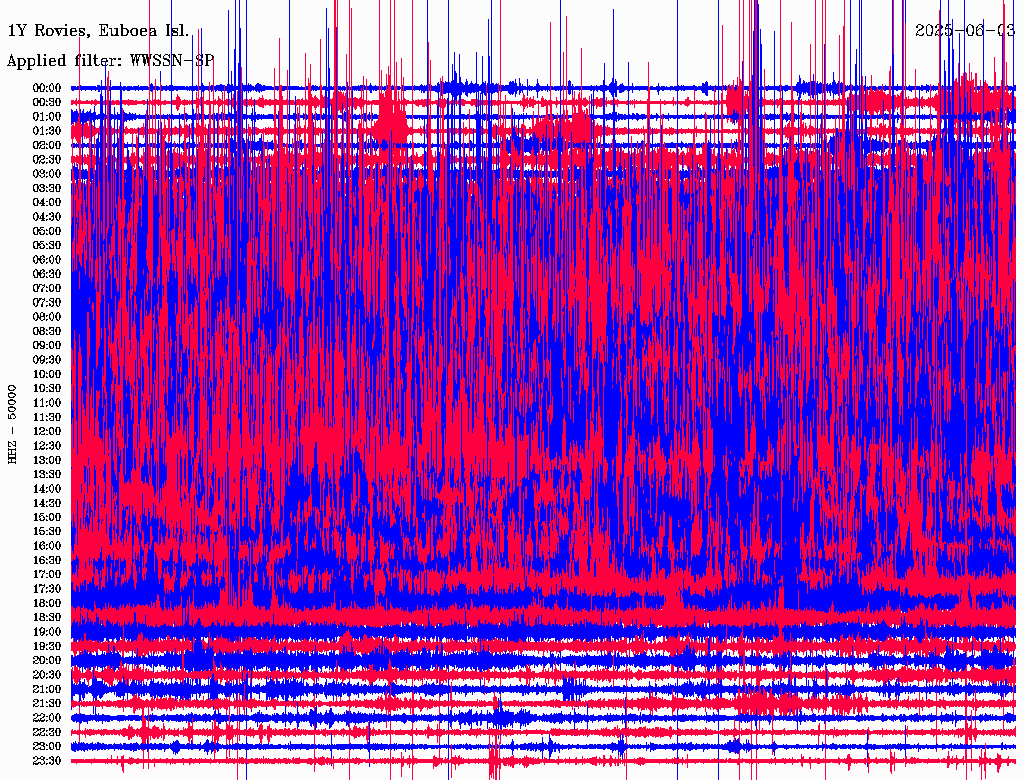Click the 05:00 time row label
The image size is (1024, 780).
47,231
